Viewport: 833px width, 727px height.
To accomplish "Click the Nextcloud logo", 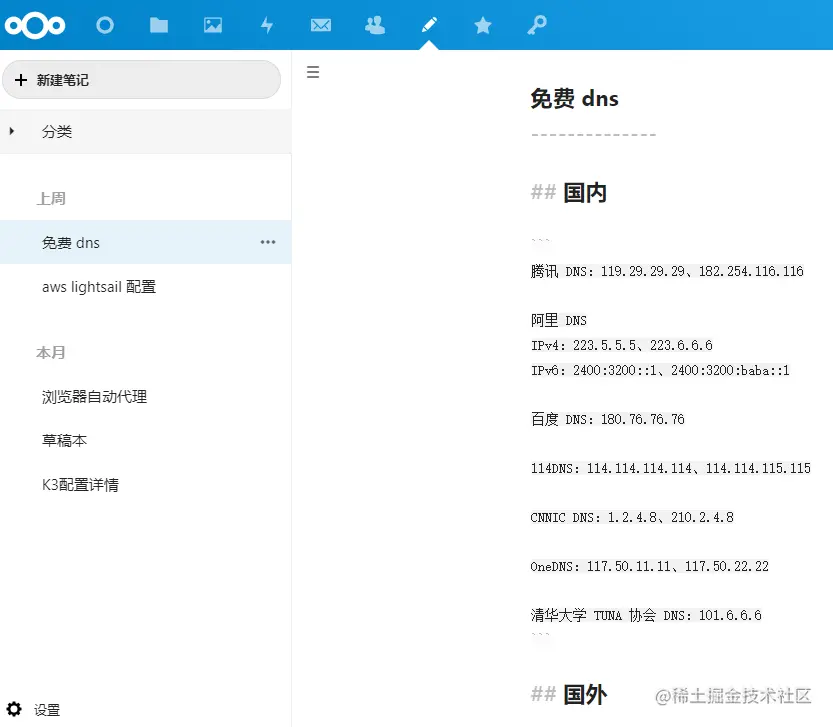I will pos(35,25).
